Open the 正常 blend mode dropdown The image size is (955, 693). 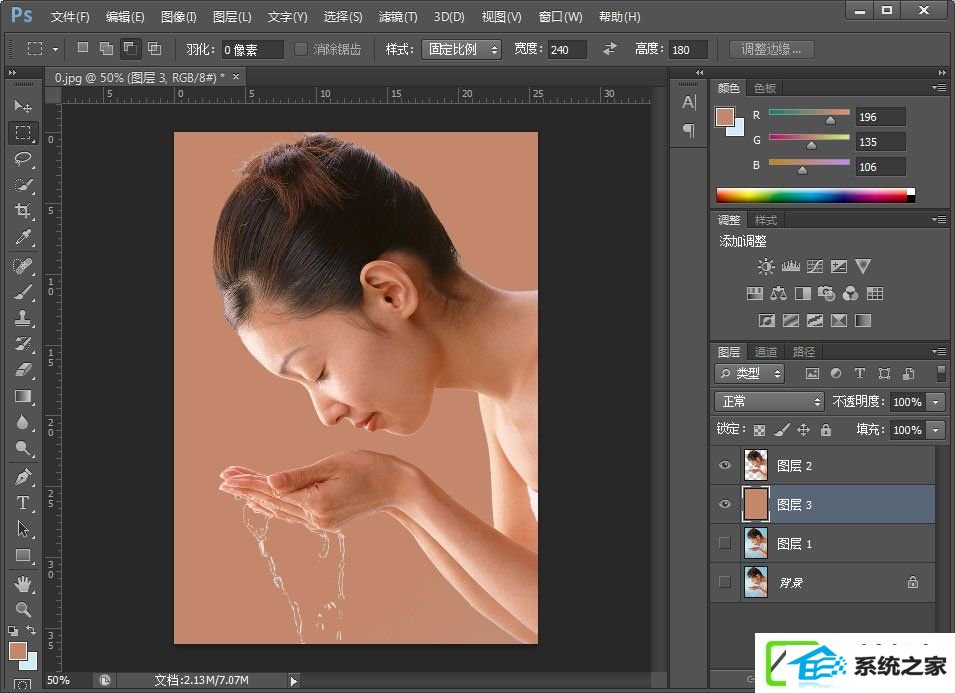[x=768, y=401]
